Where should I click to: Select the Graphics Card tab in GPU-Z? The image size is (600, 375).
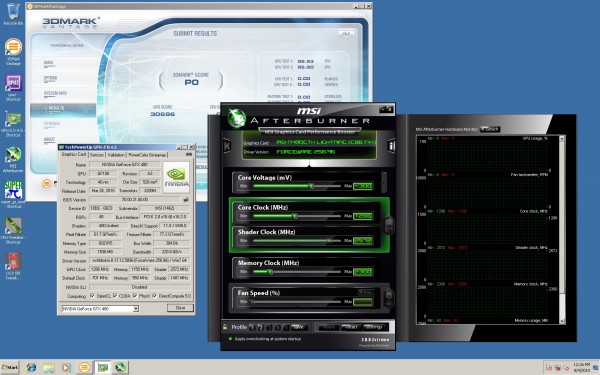click(x=74, y=154)
